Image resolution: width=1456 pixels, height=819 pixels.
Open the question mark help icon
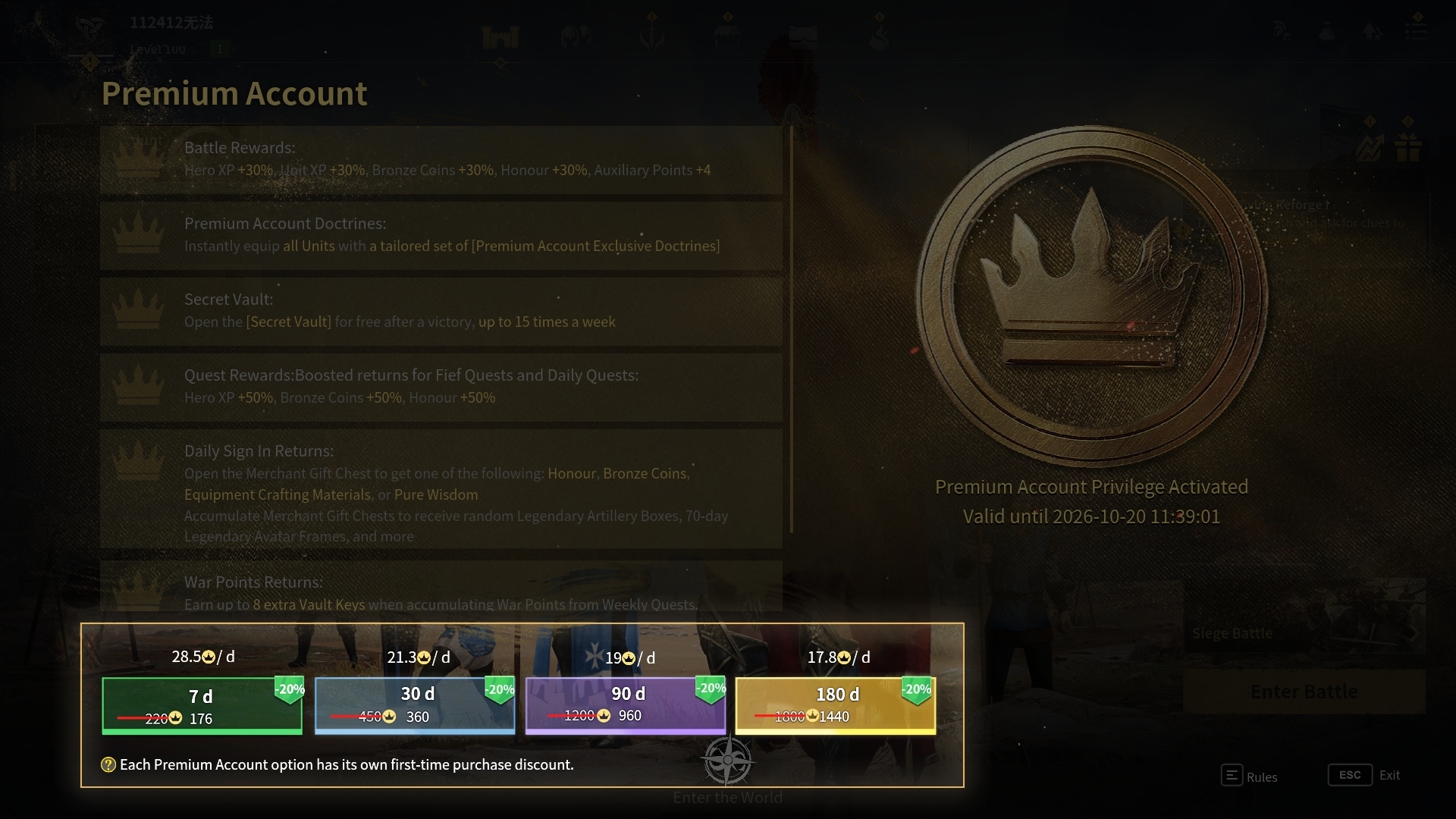click(108, 764)
